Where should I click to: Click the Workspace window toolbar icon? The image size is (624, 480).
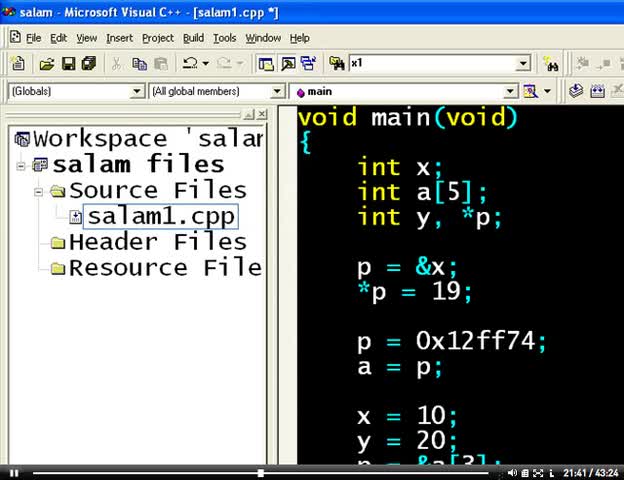click(266, 64)
